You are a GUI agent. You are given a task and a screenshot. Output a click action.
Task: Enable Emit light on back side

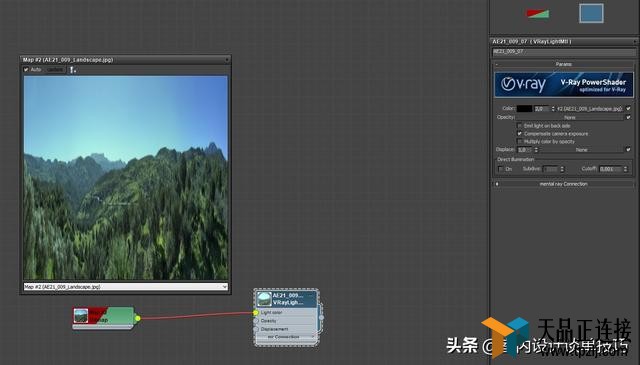pyautogui.click(x=520, y=126)
